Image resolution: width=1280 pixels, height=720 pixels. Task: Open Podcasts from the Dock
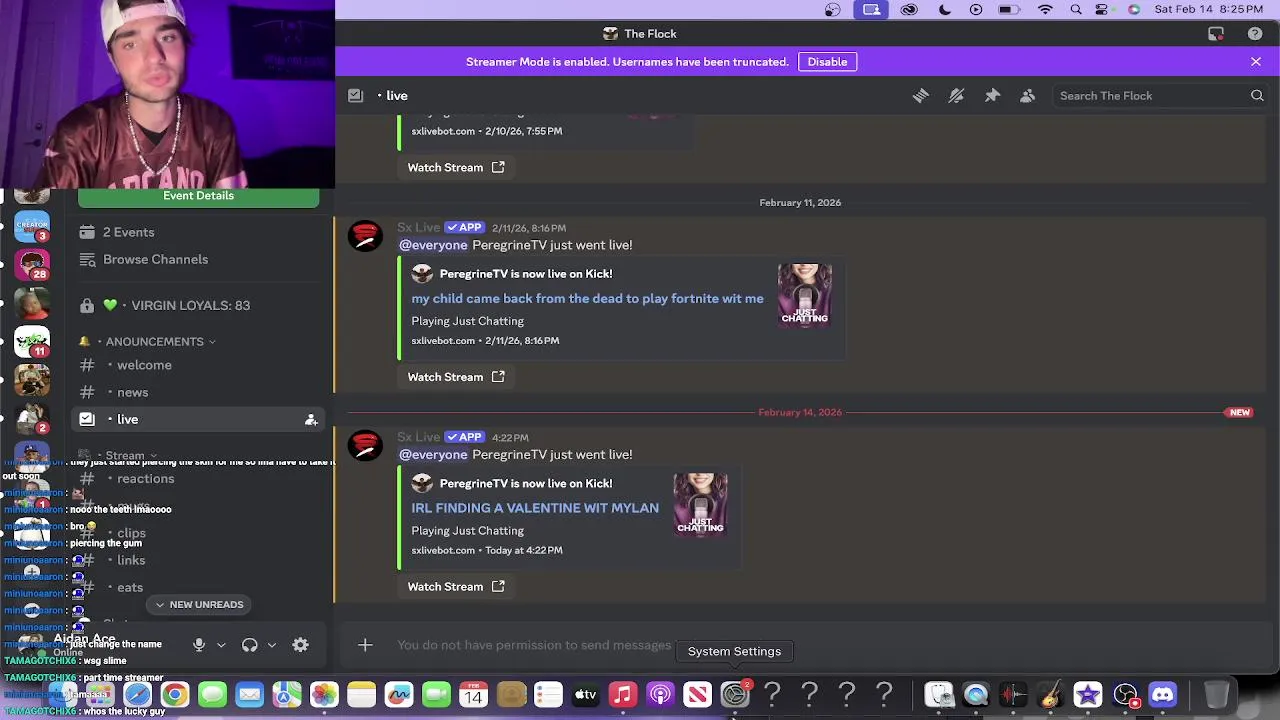660,695
